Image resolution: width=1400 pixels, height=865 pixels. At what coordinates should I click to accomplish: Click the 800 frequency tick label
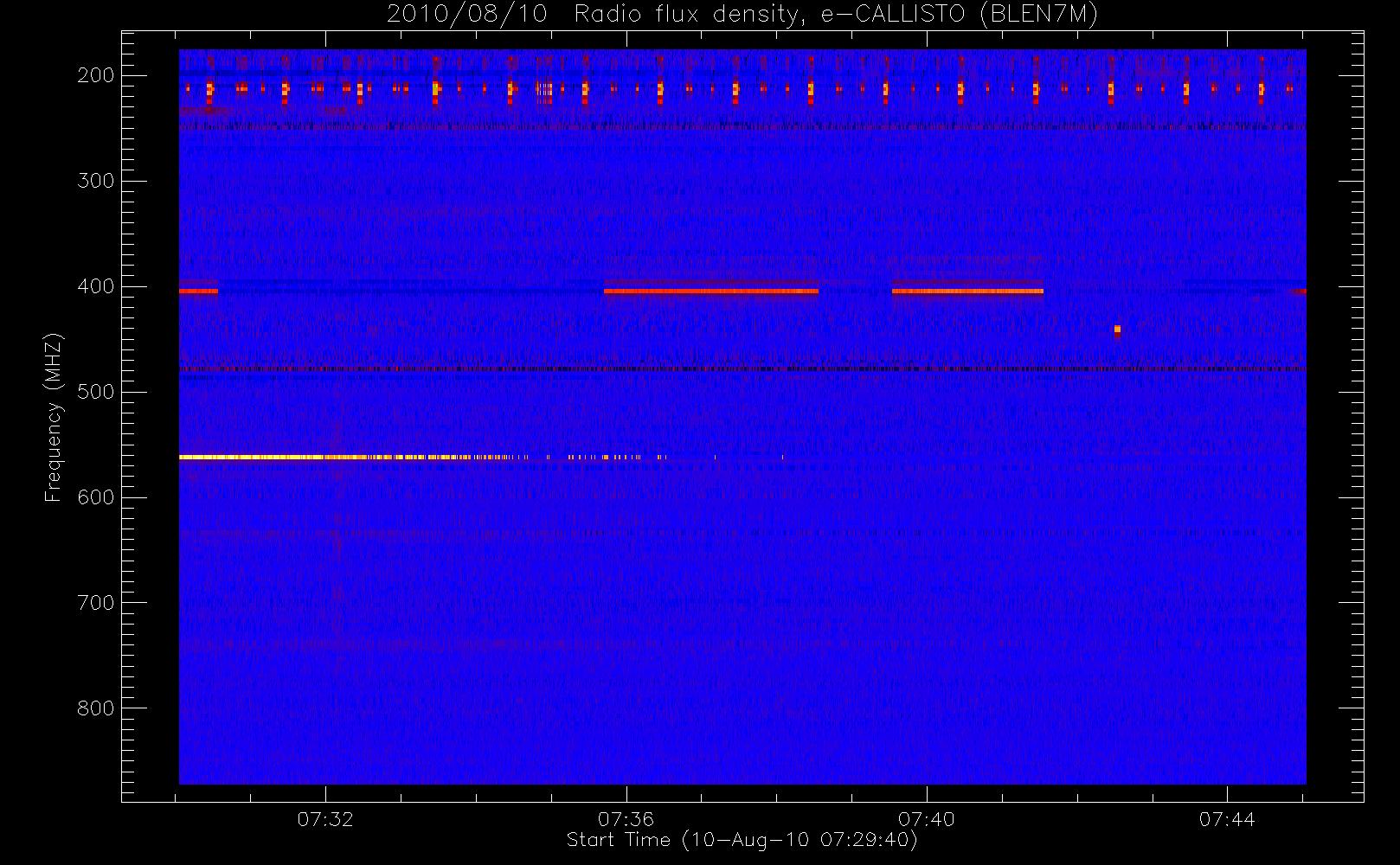coord(95,708)
